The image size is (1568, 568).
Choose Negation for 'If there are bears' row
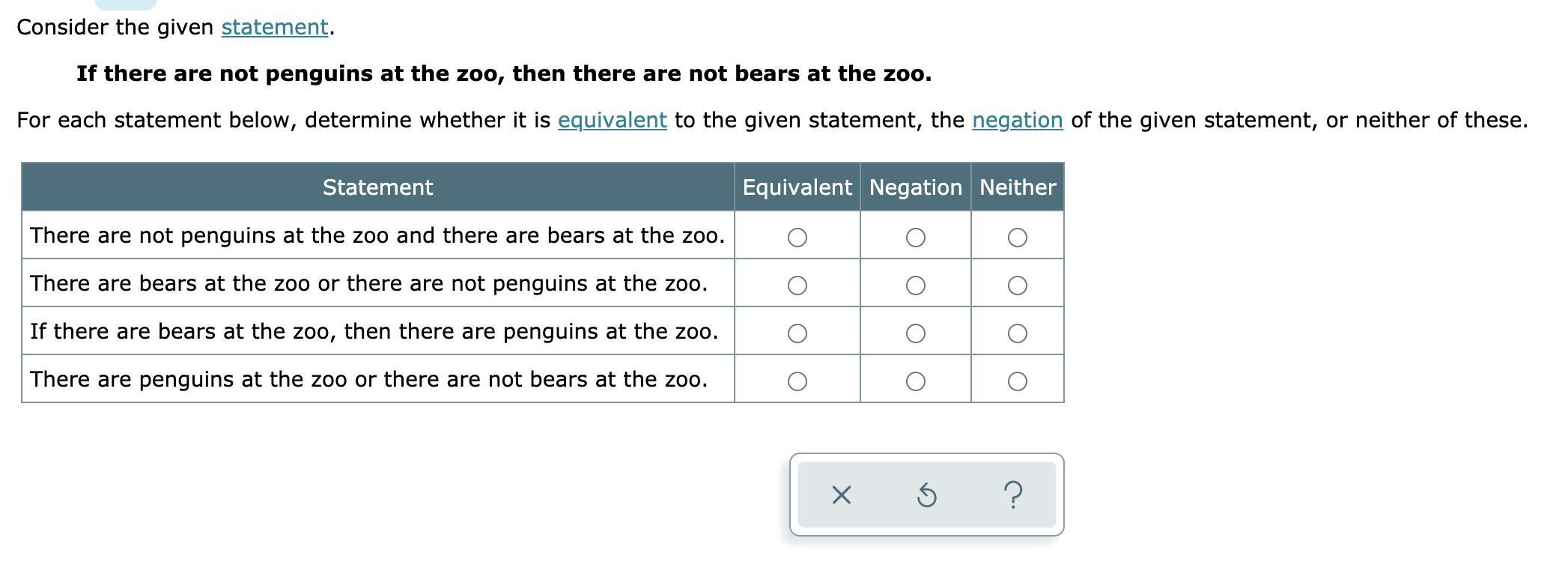[915, 333]
